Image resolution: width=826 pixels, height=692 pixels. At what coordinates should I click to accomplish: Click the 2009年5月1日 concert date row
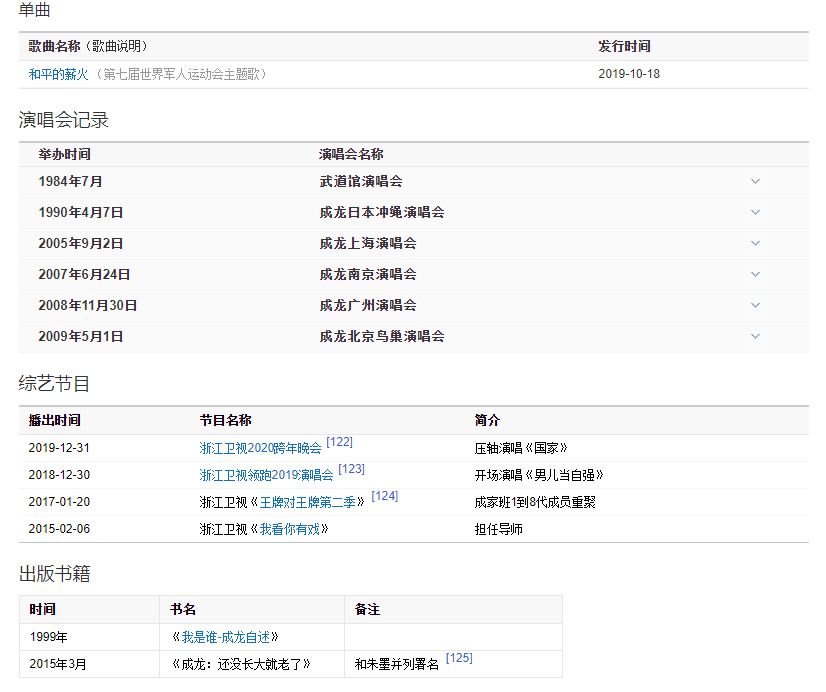pyautogui.click(x=80, y=336)
